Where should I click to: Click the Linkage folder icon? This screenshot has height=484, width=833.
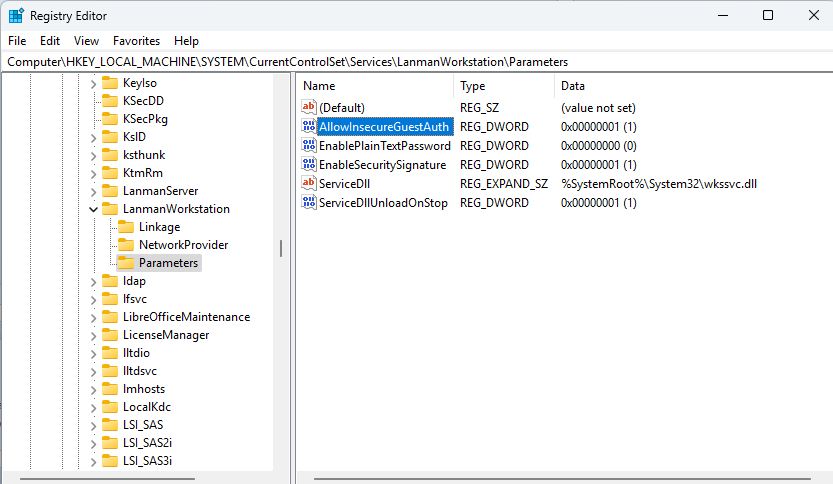[x=125, y=227]
